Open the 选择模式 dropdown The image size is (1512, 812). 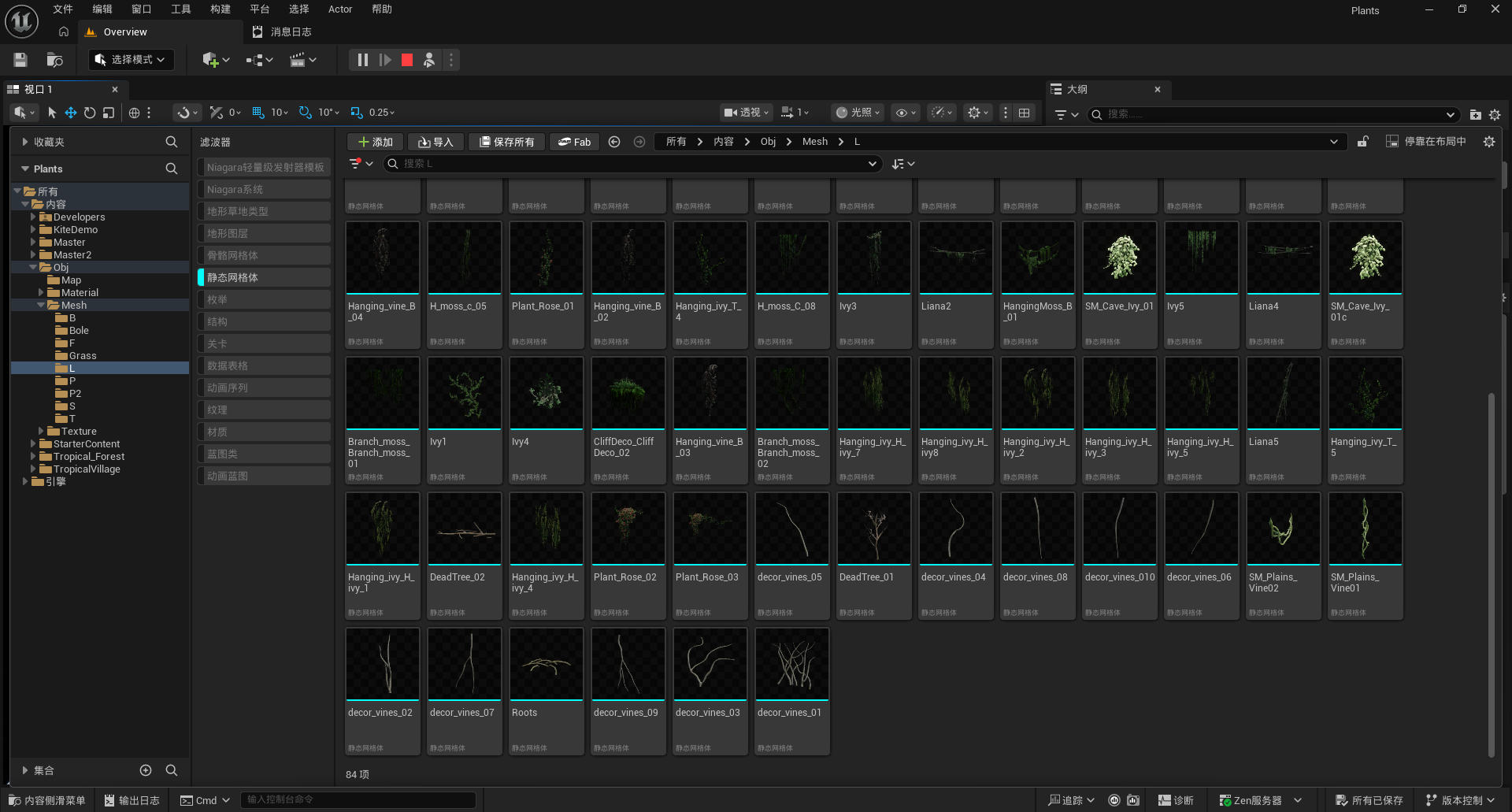(x=131, y=60)
